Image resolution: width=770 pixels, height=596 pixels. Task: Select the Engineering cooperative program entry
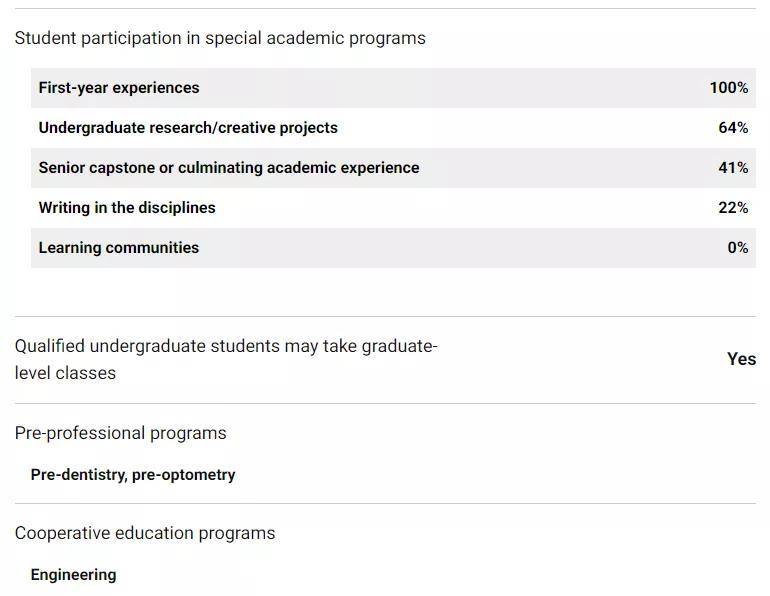tap(73, 575)
